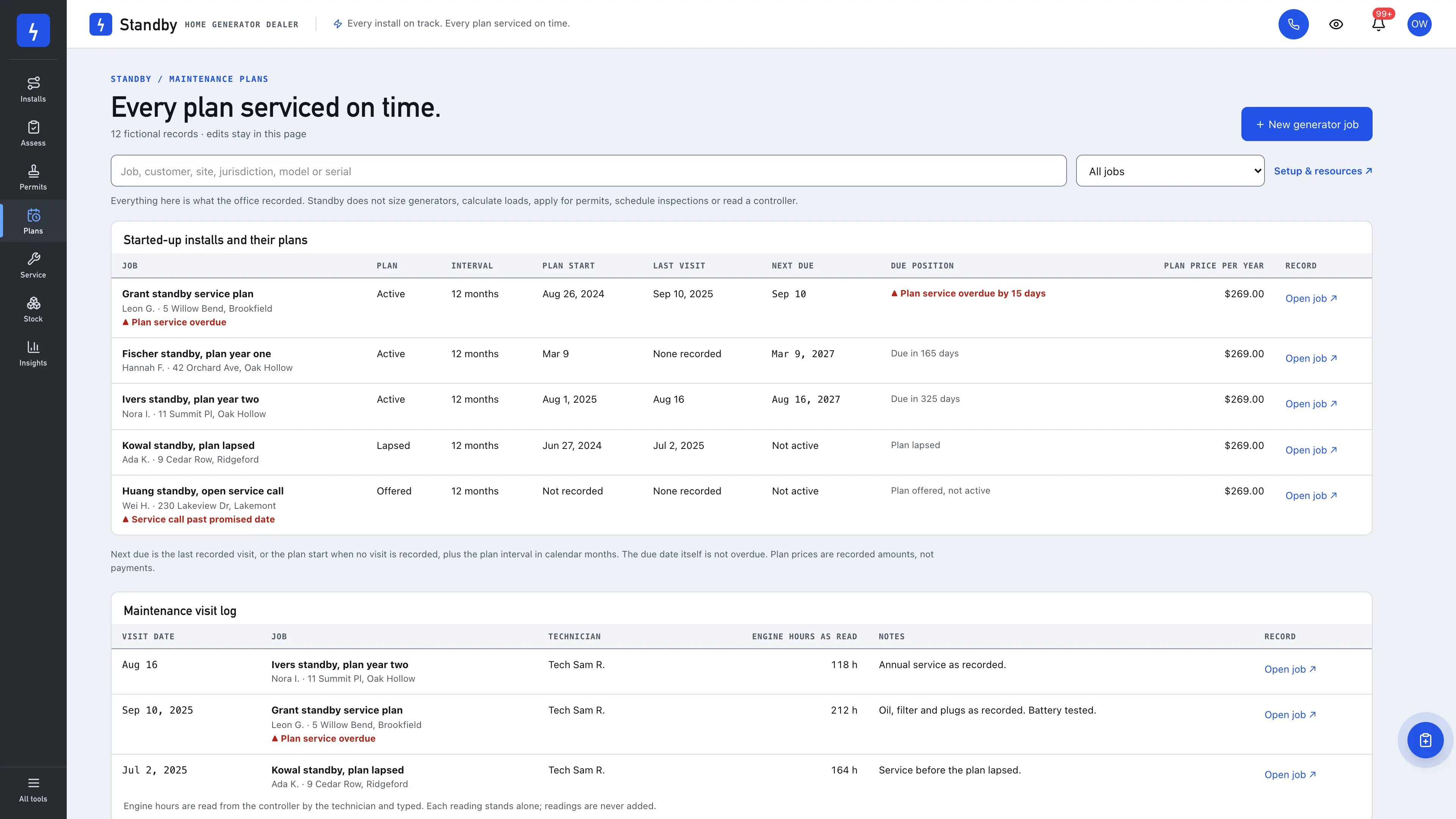Open job for Fischer standby, plan year one
The width and height of the screenshot is (1456, 819).
pyautogui.click(x=1311, y=358)
